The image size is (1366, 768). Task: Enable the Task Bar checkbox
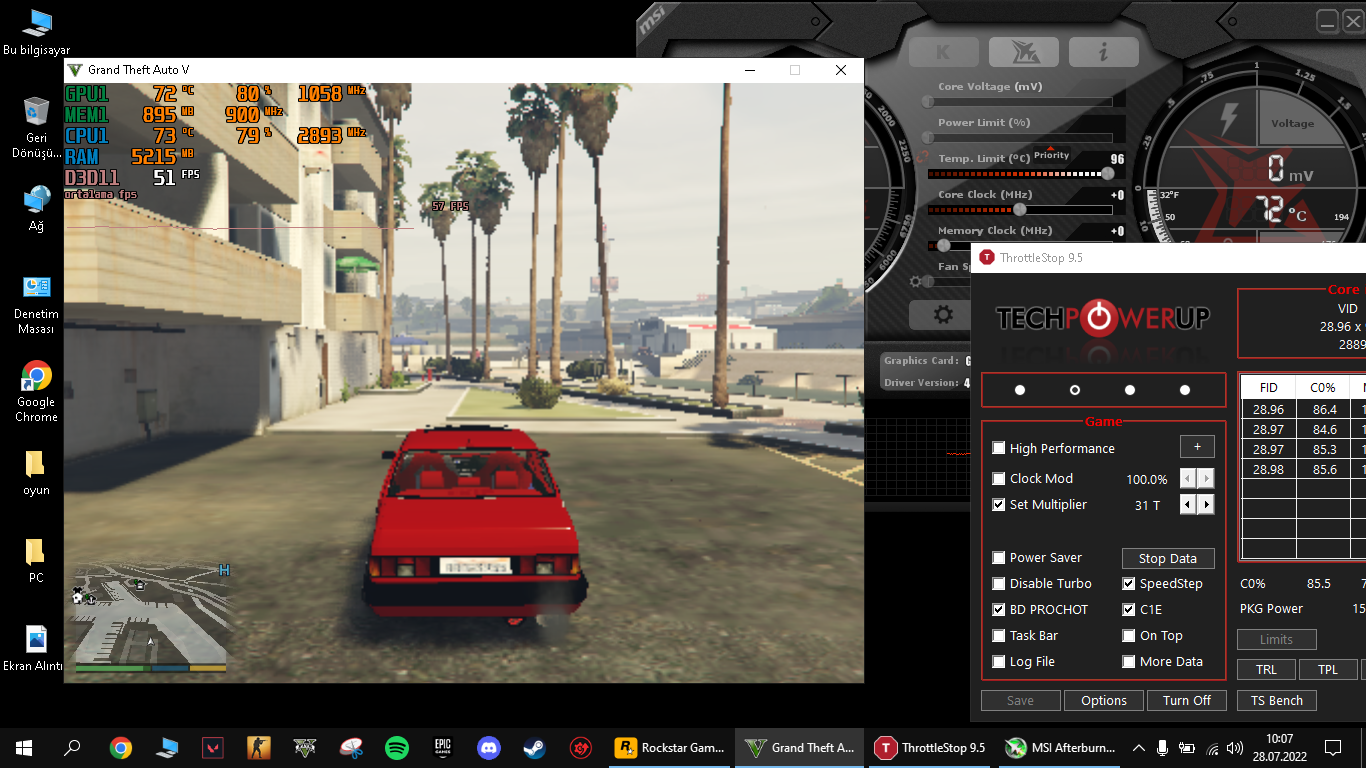click(999, 636)
